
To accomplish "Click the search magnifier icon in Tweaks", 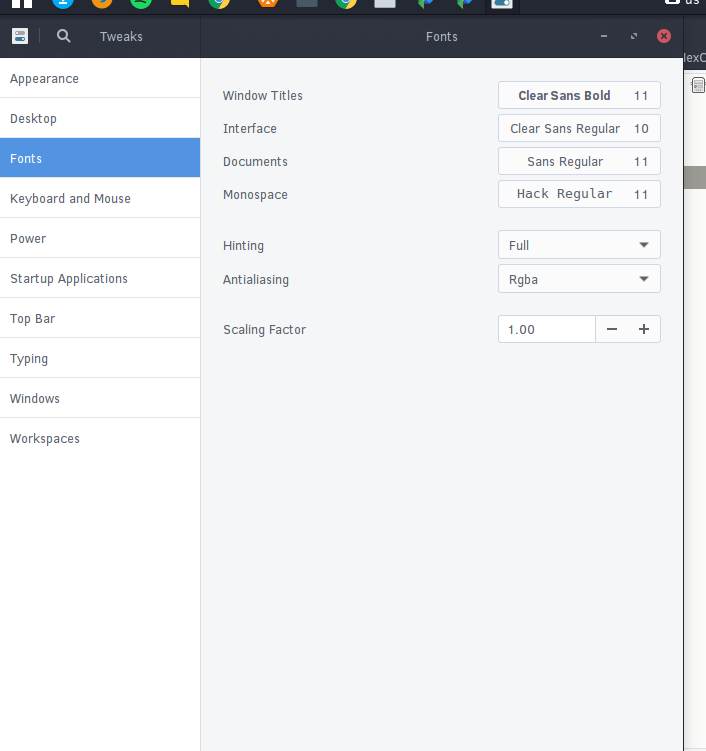I will click(63, 36).
